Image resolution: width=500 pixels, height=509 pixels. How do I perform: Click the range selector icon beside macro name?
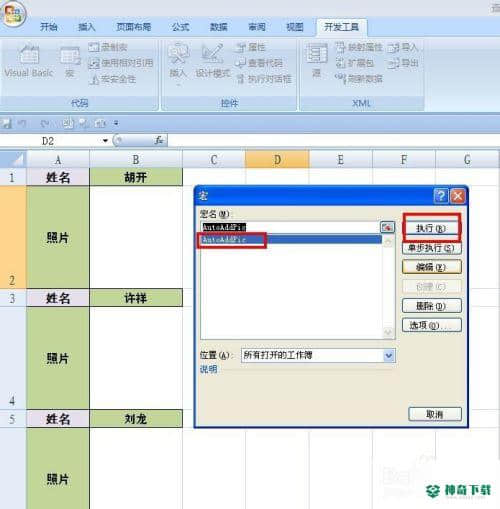point(387,228)
